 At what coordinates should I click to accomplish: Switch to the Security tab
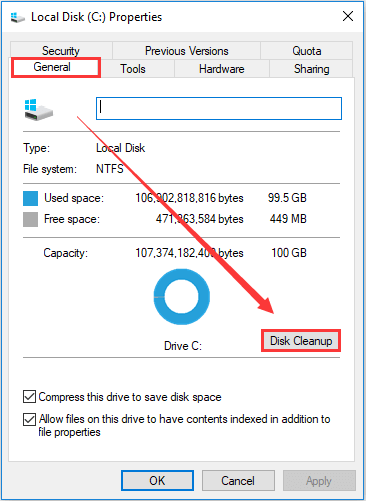pyautogui.click(x=61, y=51)
